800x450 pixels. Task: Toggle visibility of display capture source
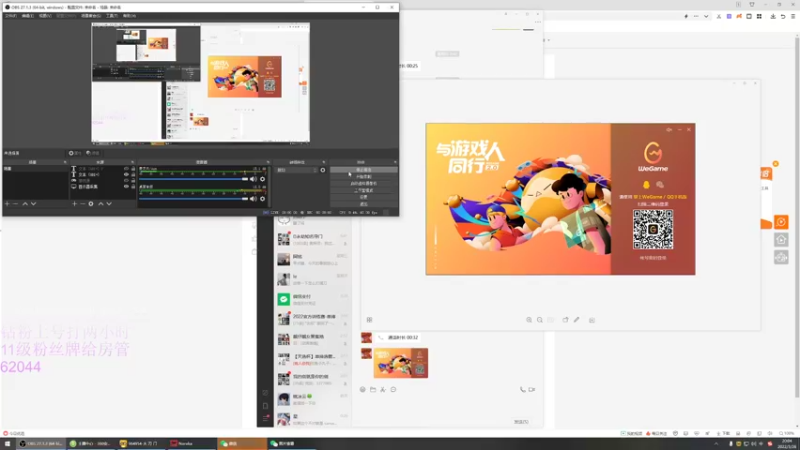(126, 187)
